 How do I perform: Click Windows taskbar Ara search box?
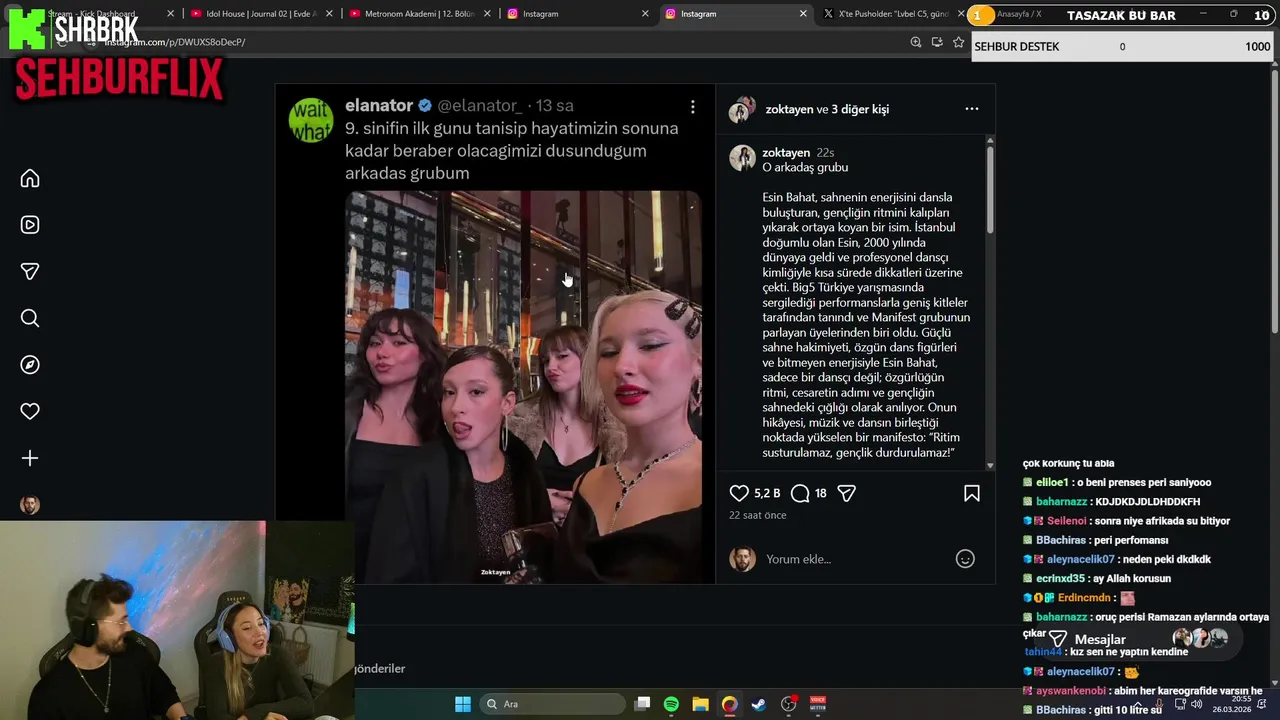(552, 704)
